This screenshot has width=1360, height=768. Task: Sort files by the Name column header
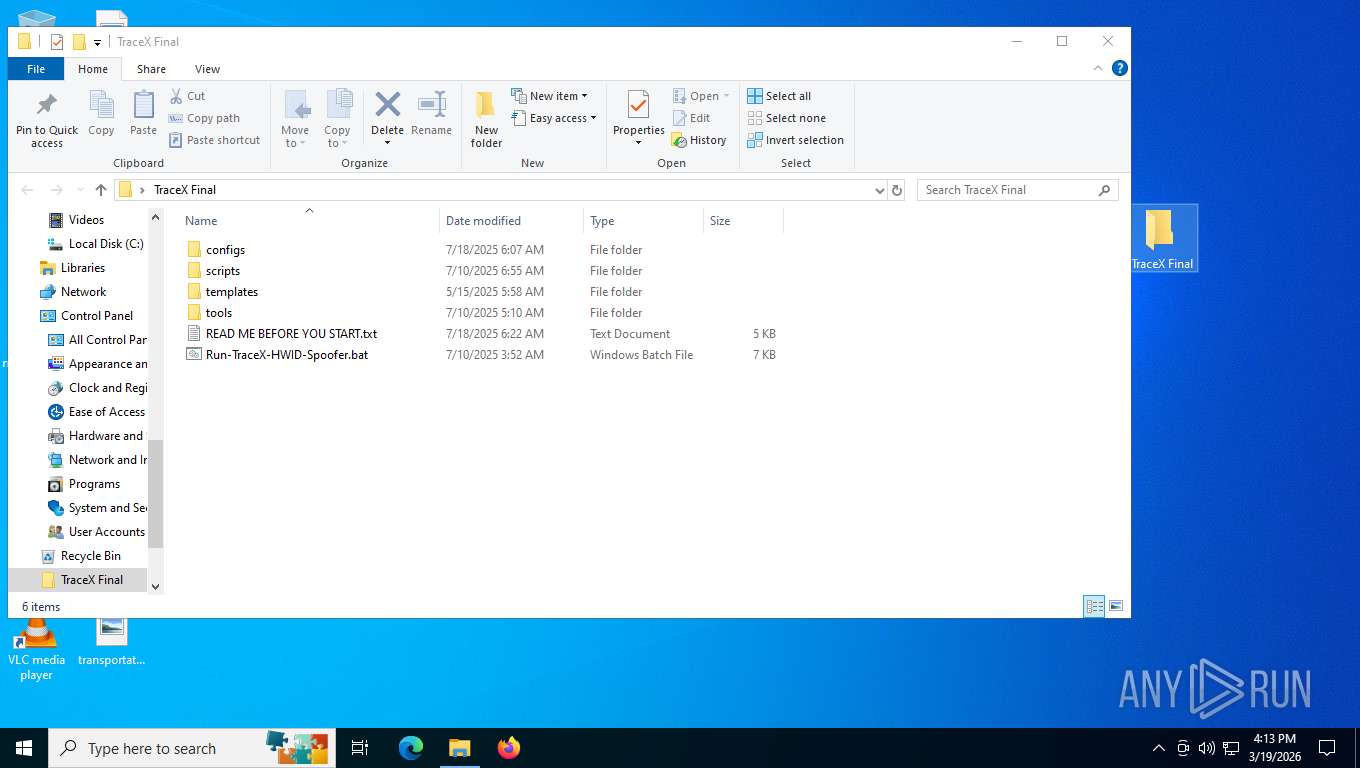(x=309, y=221)
